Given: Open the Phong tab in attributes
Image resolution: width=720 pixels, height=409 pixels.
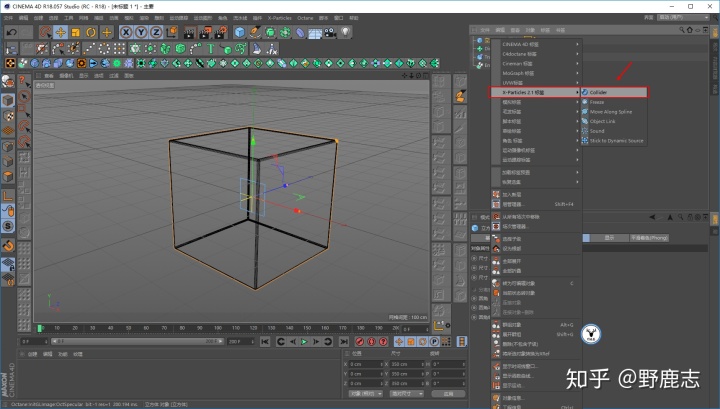Looking at the screenshot, I should tap(649, 238).
